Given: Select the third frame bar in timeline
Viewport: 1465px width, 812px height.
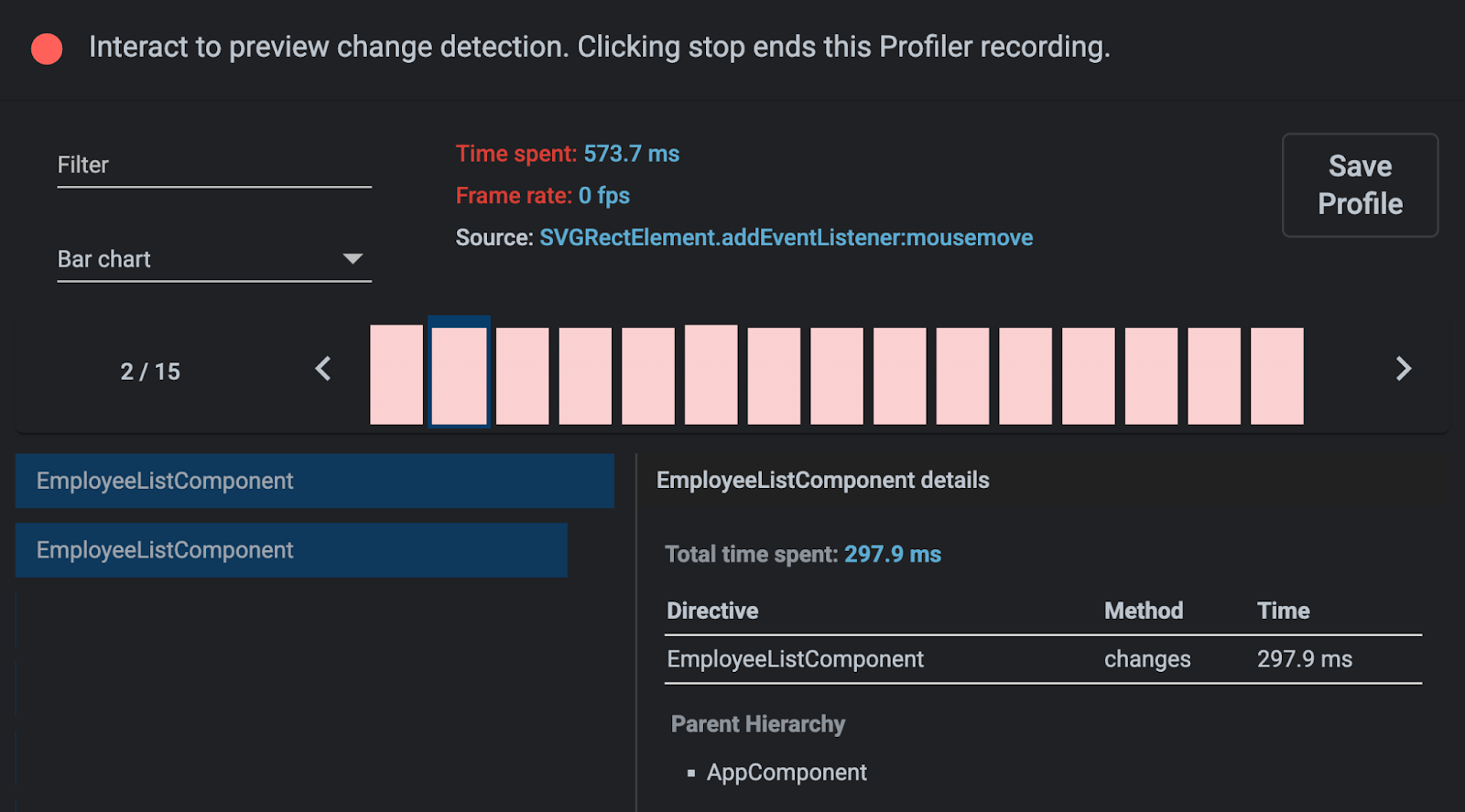Looking at the screenshot, I should pyautogui.click(x=522, y=375).
